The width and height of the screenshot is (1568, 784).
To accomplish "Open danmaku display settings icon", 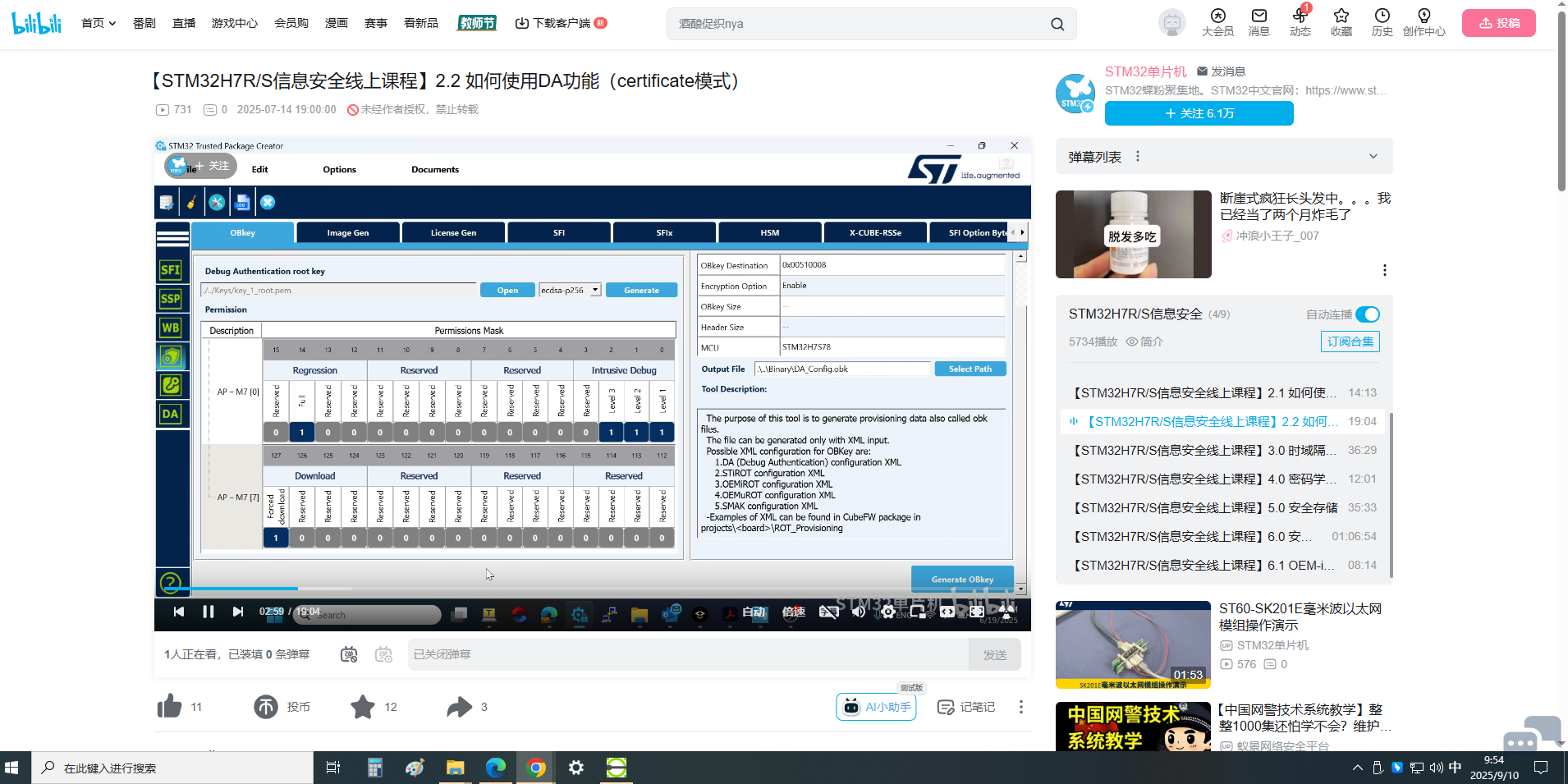I will [383, 654].
